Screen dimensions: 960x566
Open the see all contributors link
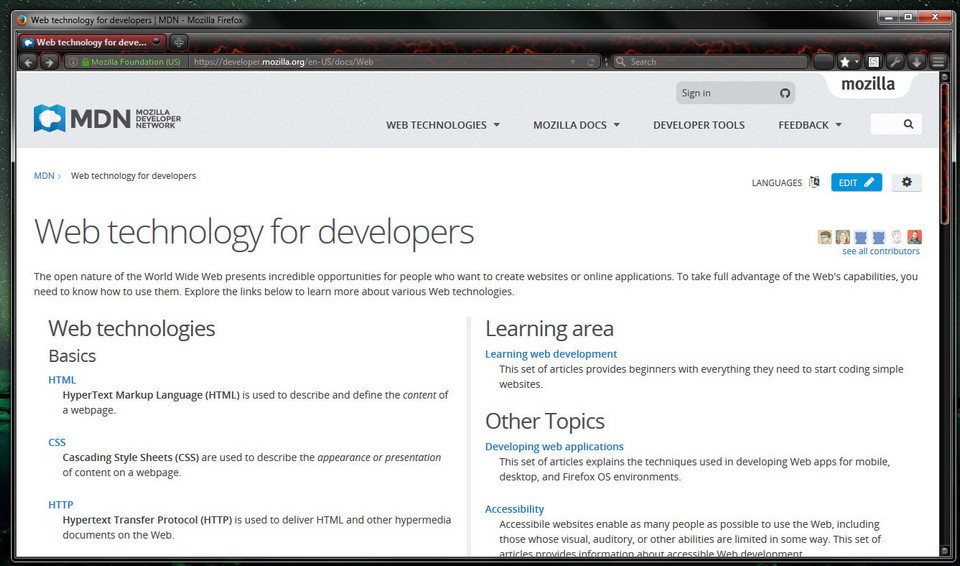(x=880, y=251)
